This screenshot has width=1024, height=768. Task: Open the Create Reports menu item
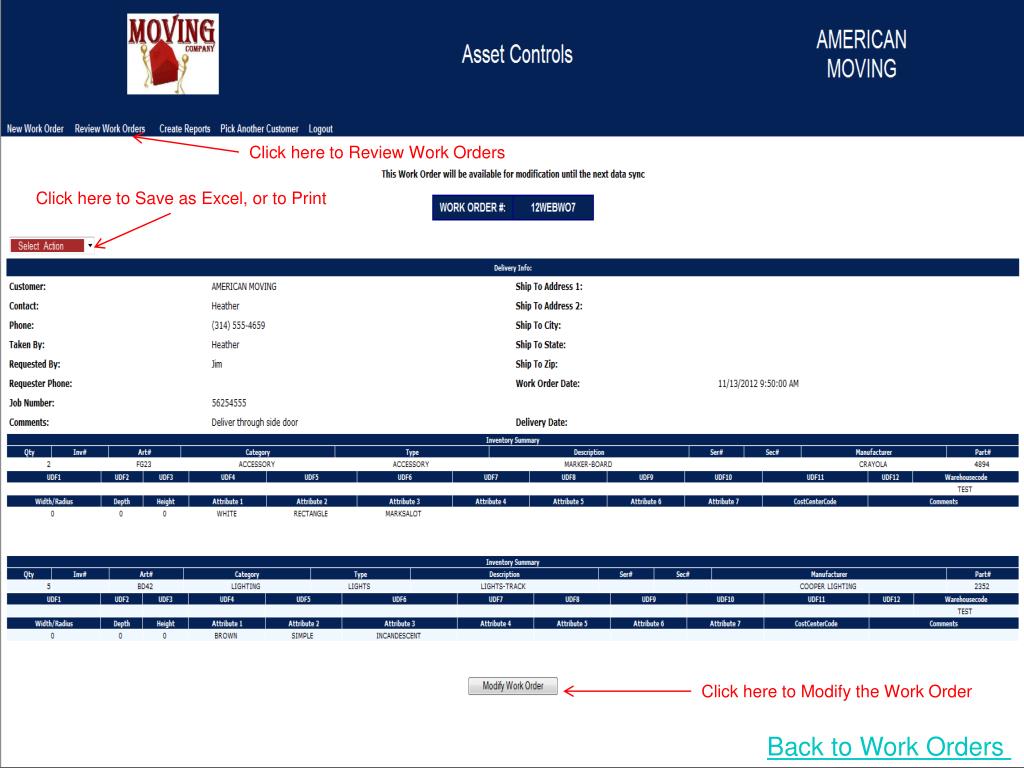click(185, 129)
